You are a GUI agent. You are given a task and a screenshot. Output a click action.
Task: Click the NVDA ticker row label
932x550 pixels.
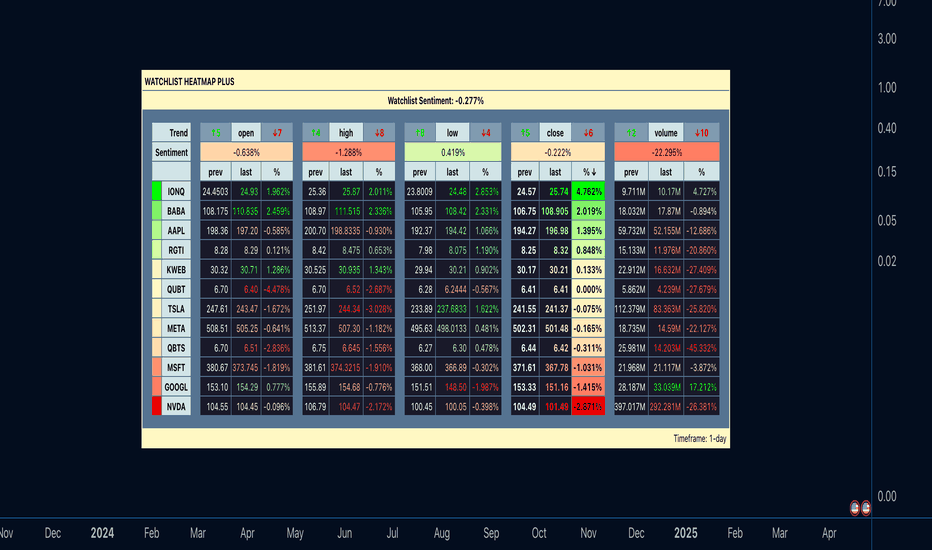click(177, 407)
